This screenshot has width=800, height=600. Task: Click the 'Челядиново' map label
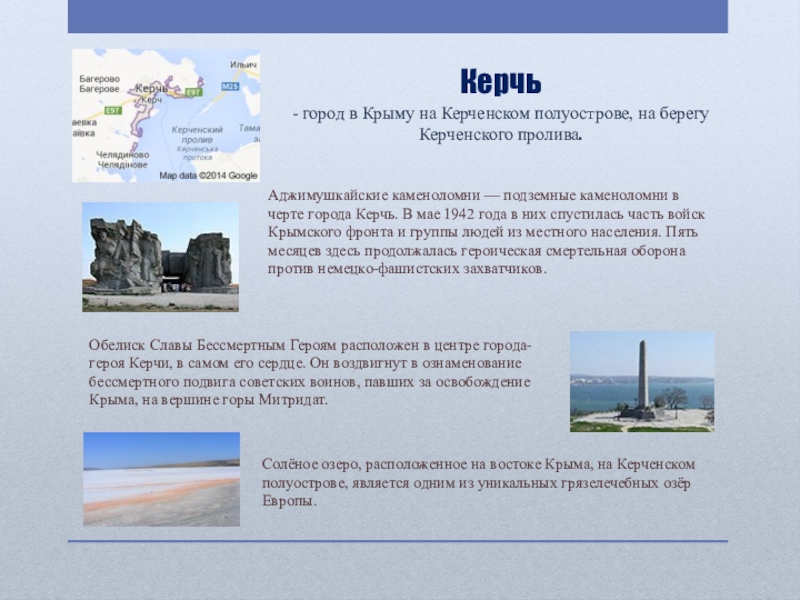[x=123, y=155]
